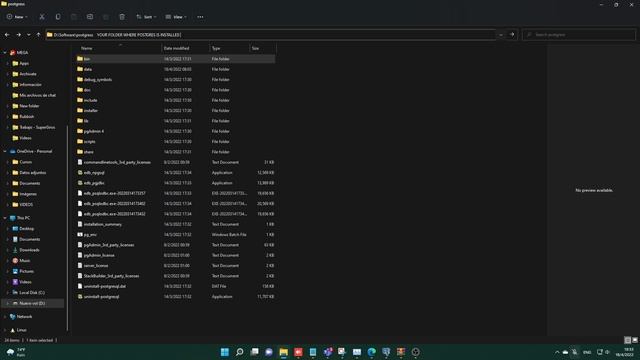Select Music under This PC

tap(24, 260)
